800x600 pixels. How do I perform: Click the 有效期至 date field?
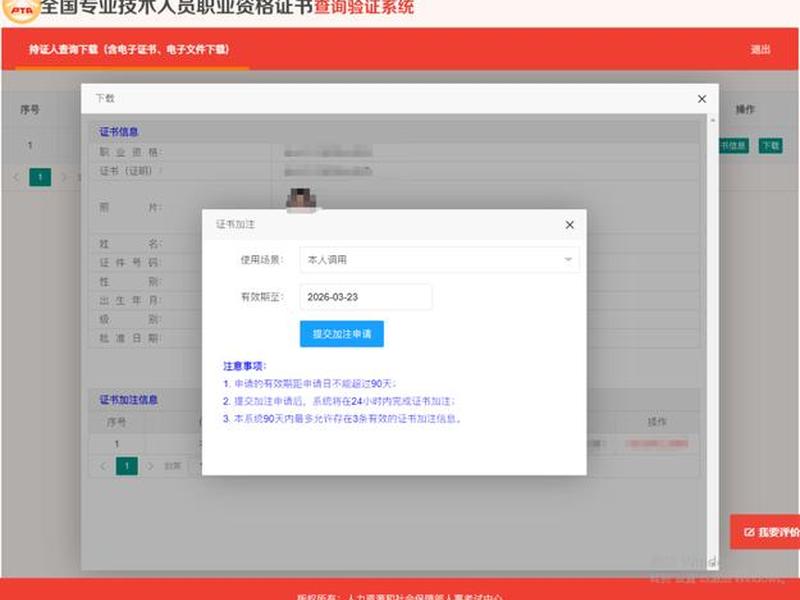coord(366,297)
